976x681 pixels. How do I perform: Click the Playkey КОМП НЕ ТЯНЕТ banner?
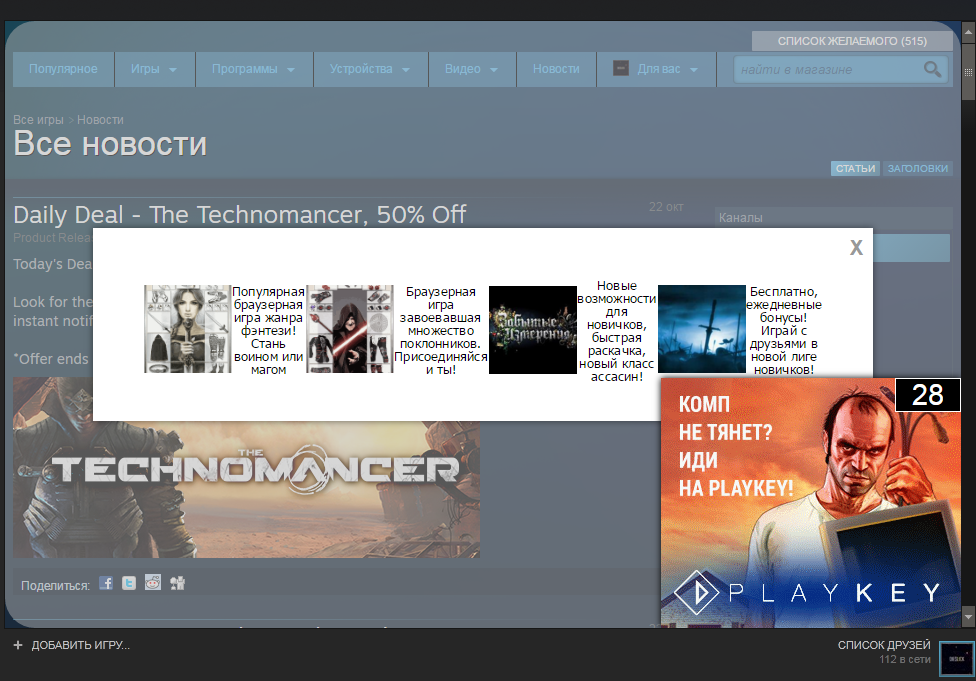(x=810, y=503)
